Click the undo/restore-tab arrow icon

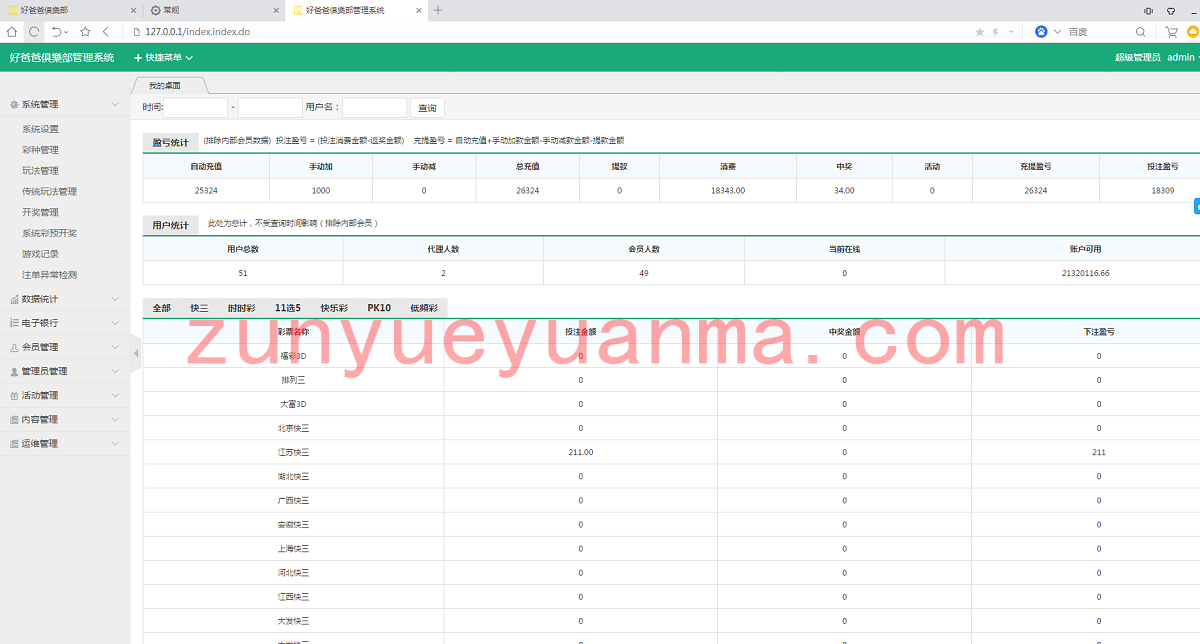57,32
